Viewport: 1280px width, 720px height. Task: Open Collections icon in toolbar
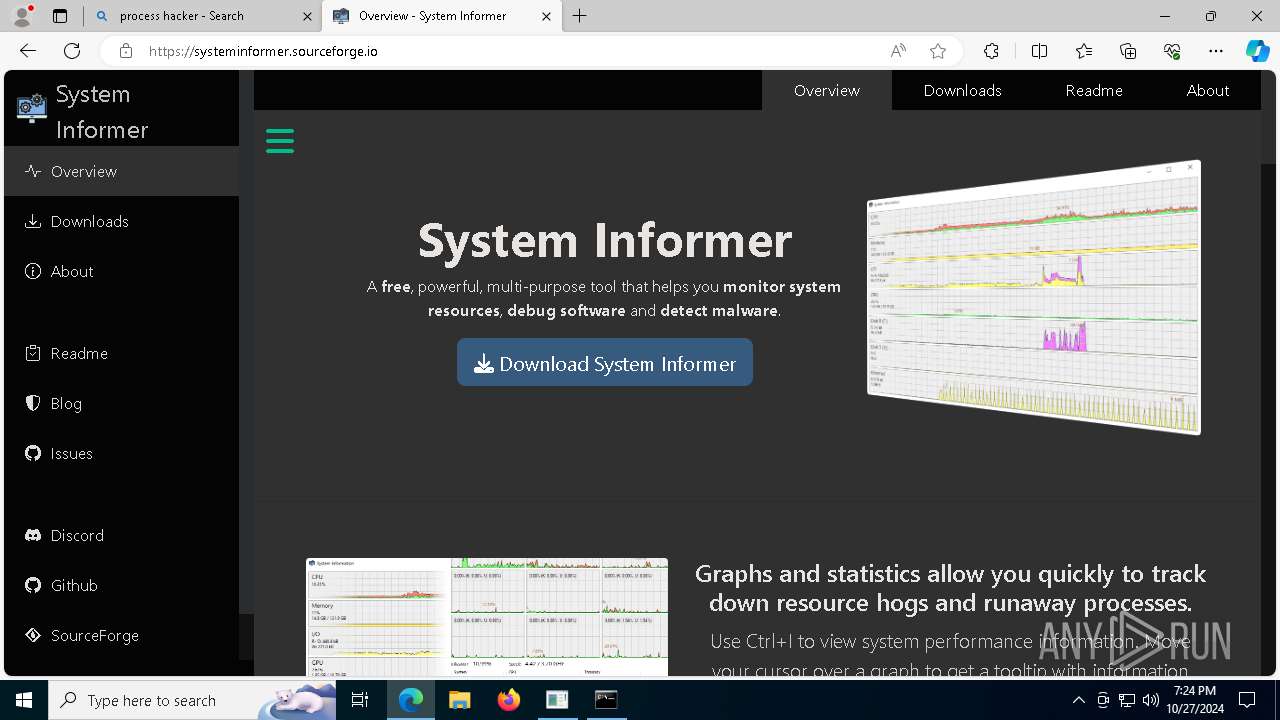pos(1128,51)
